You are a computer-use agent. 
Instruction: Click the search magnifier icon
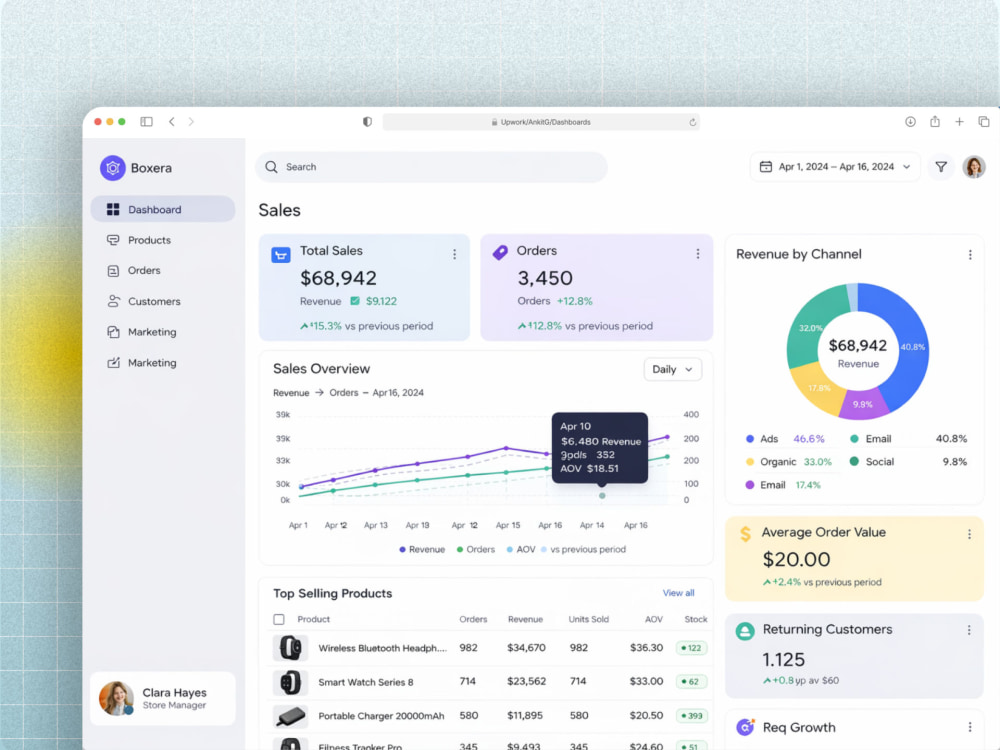(x=271, y=167)
